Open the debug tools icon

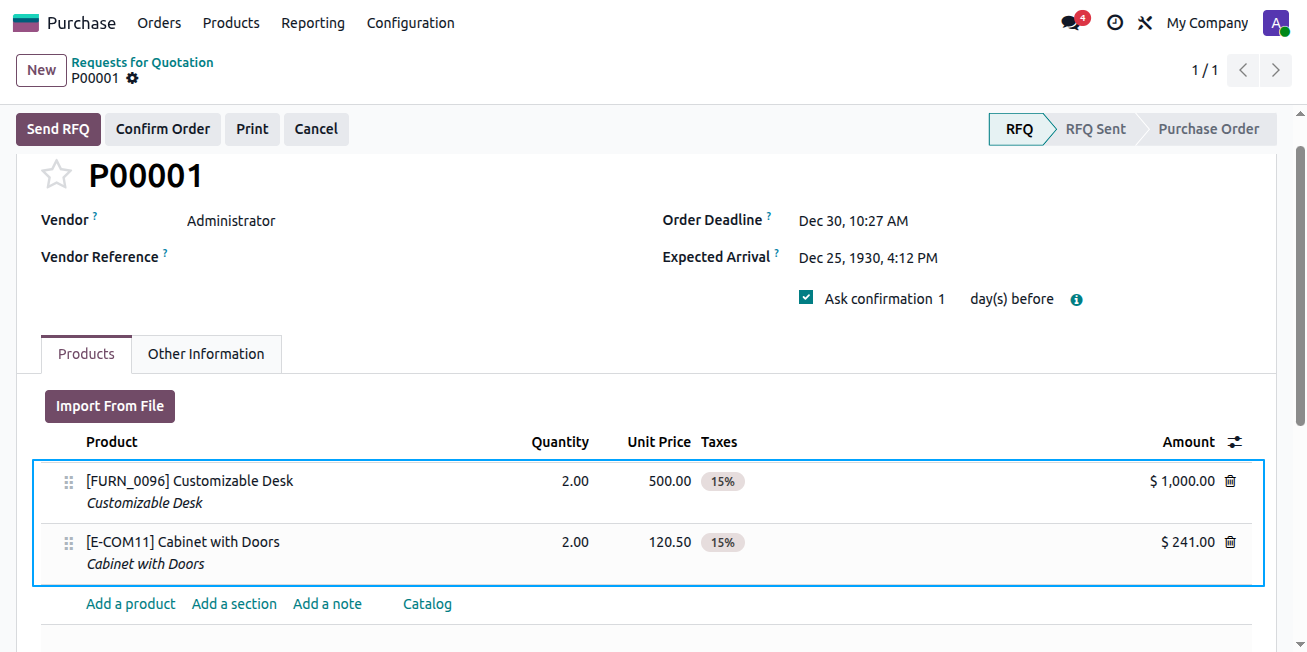tap(1145, 23)
